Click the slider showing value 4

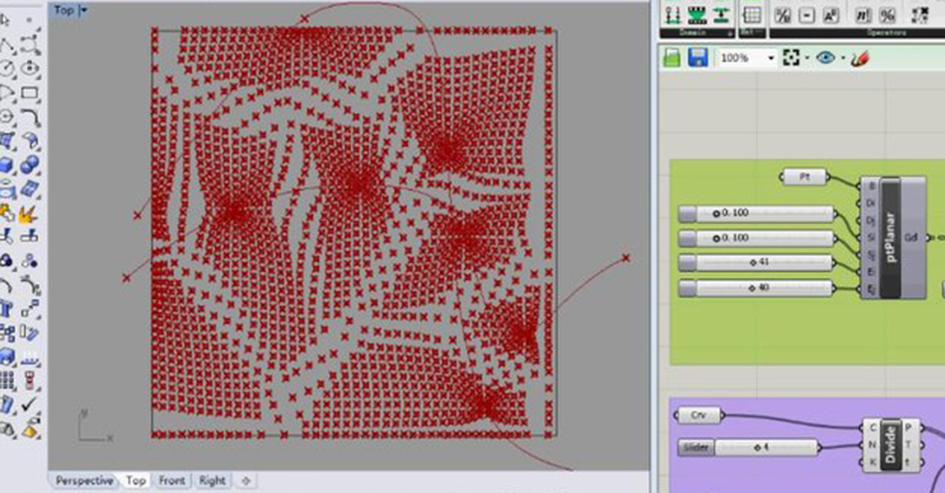coord(748,447)
